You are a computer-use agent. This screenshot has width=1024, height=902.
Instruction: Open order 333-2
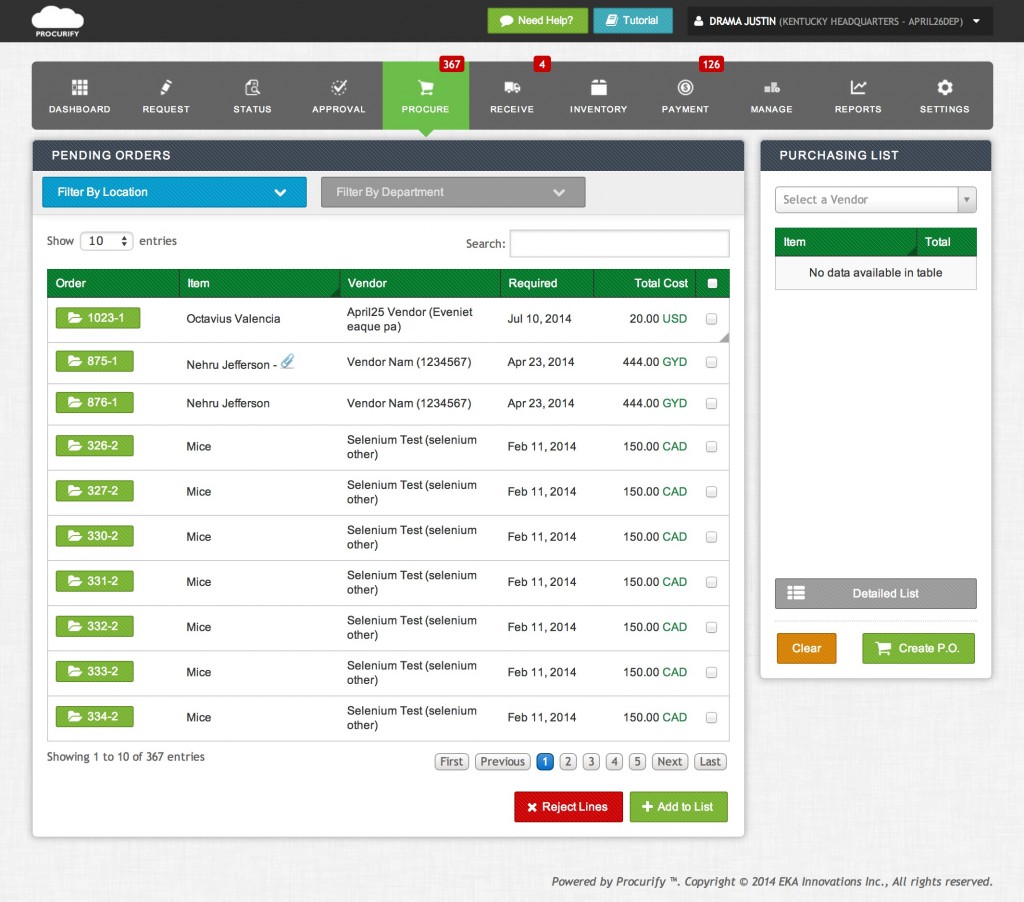pos(95,671)
